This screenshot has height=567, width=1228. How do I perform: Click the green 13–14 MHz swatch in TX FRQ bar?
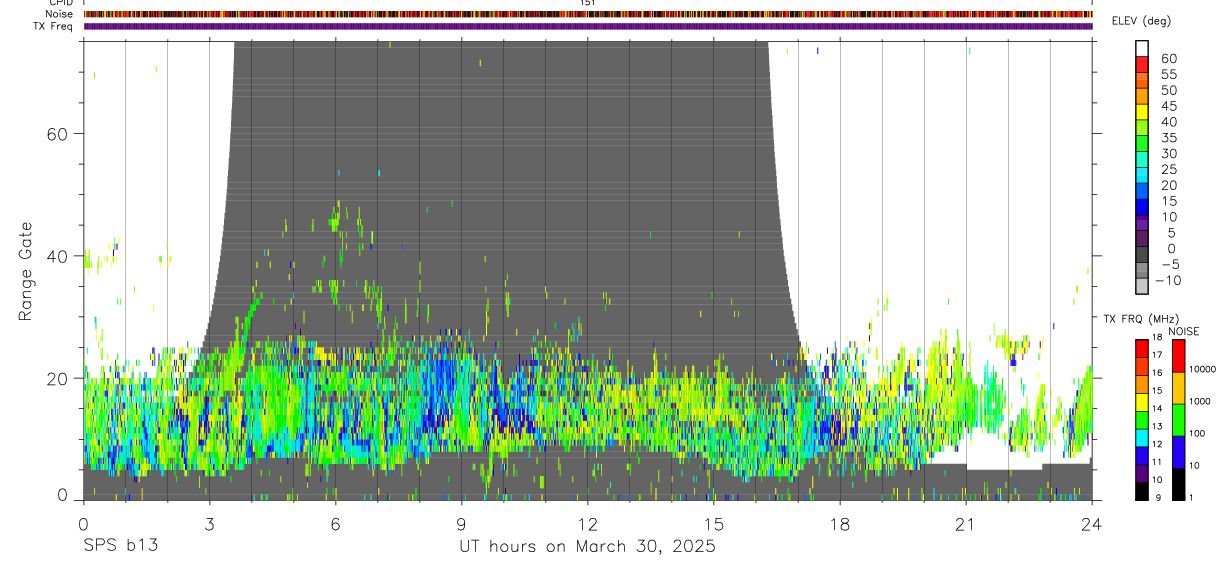tap(1142, 420)
